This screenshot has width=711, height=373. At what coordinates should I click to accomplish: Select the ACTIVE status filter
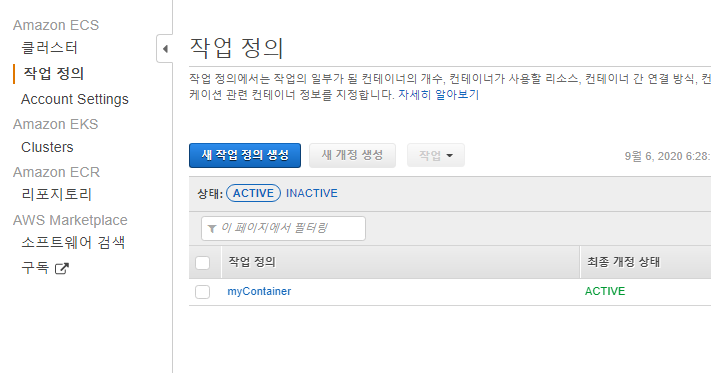click(x=253, y=193)
